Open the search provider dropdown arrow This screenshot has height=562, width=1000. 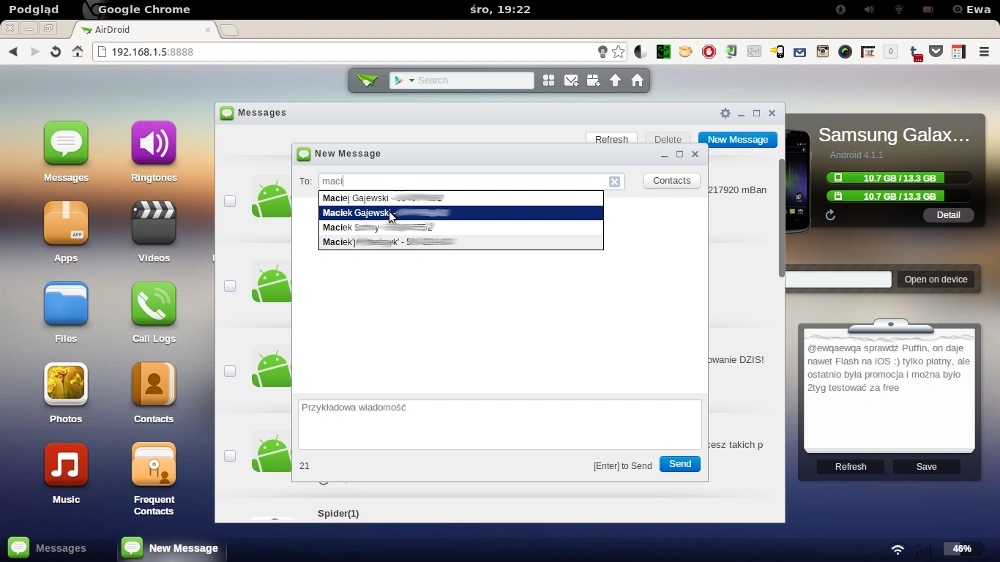[x=411, y=80]
